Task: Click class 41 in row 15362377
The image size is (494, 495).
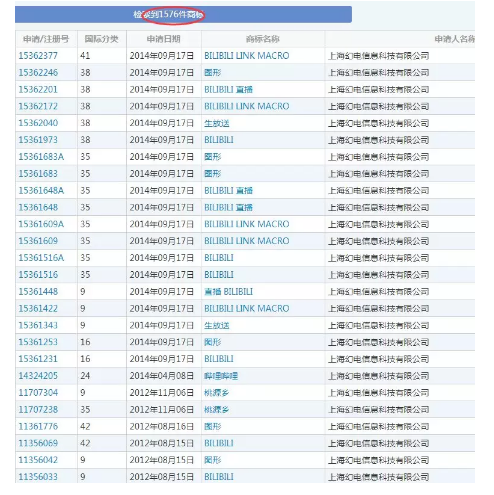Action: pos(85,56)
